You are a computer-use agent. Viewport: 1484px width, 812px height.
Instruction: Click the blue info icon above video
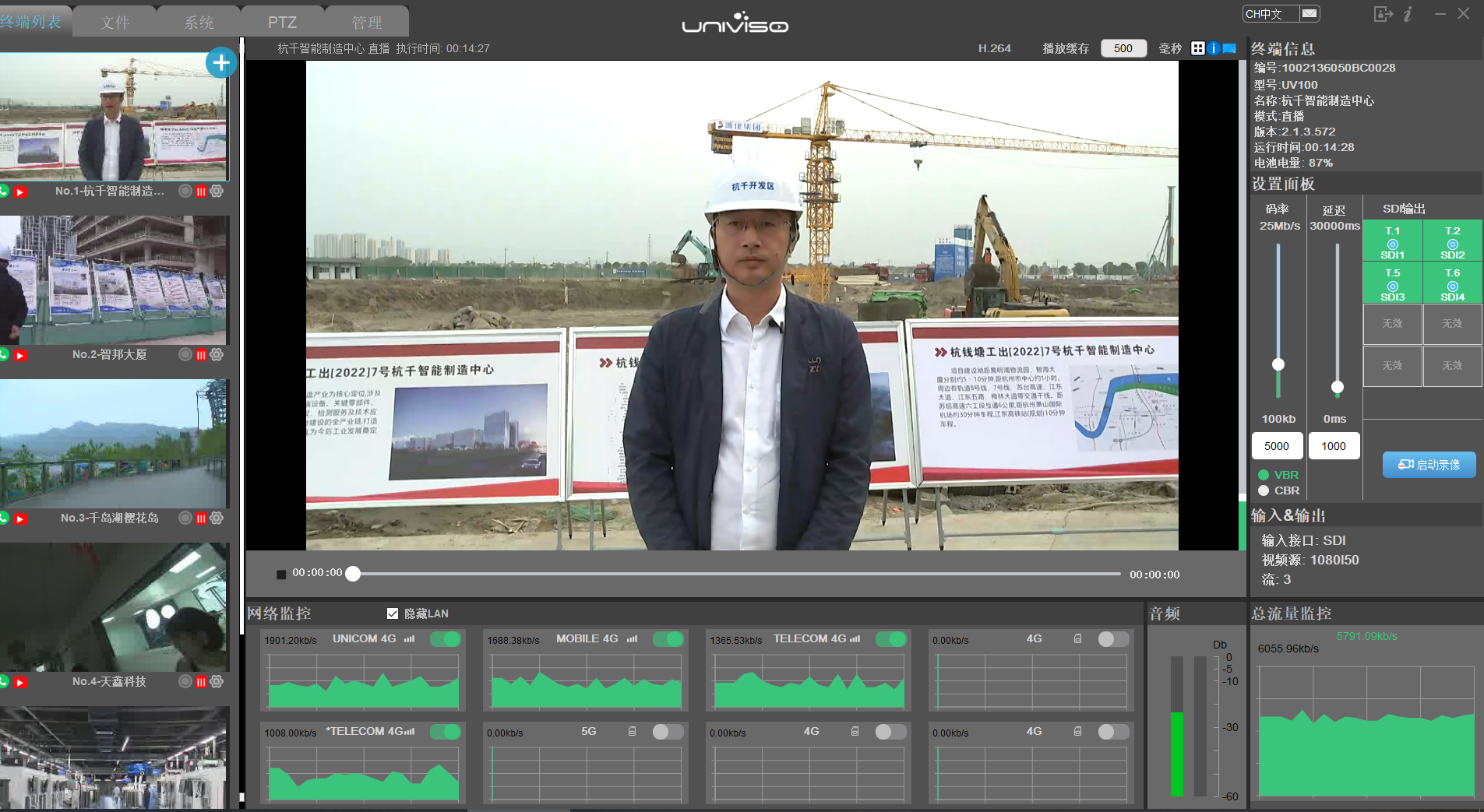pos(1213,48)
